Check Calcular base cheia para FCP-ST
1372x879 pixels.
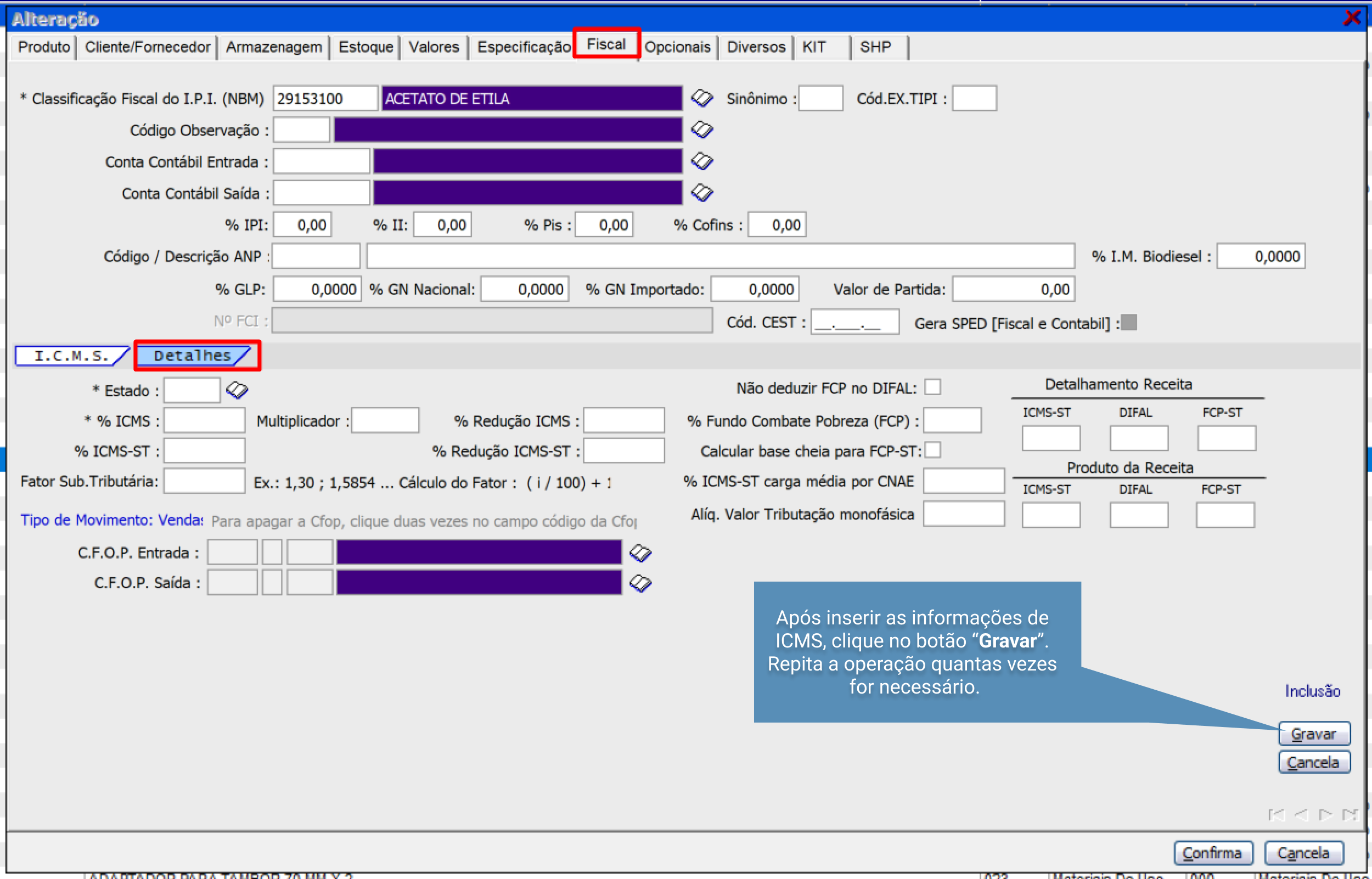pyautogui.click(x=932, y=450)
